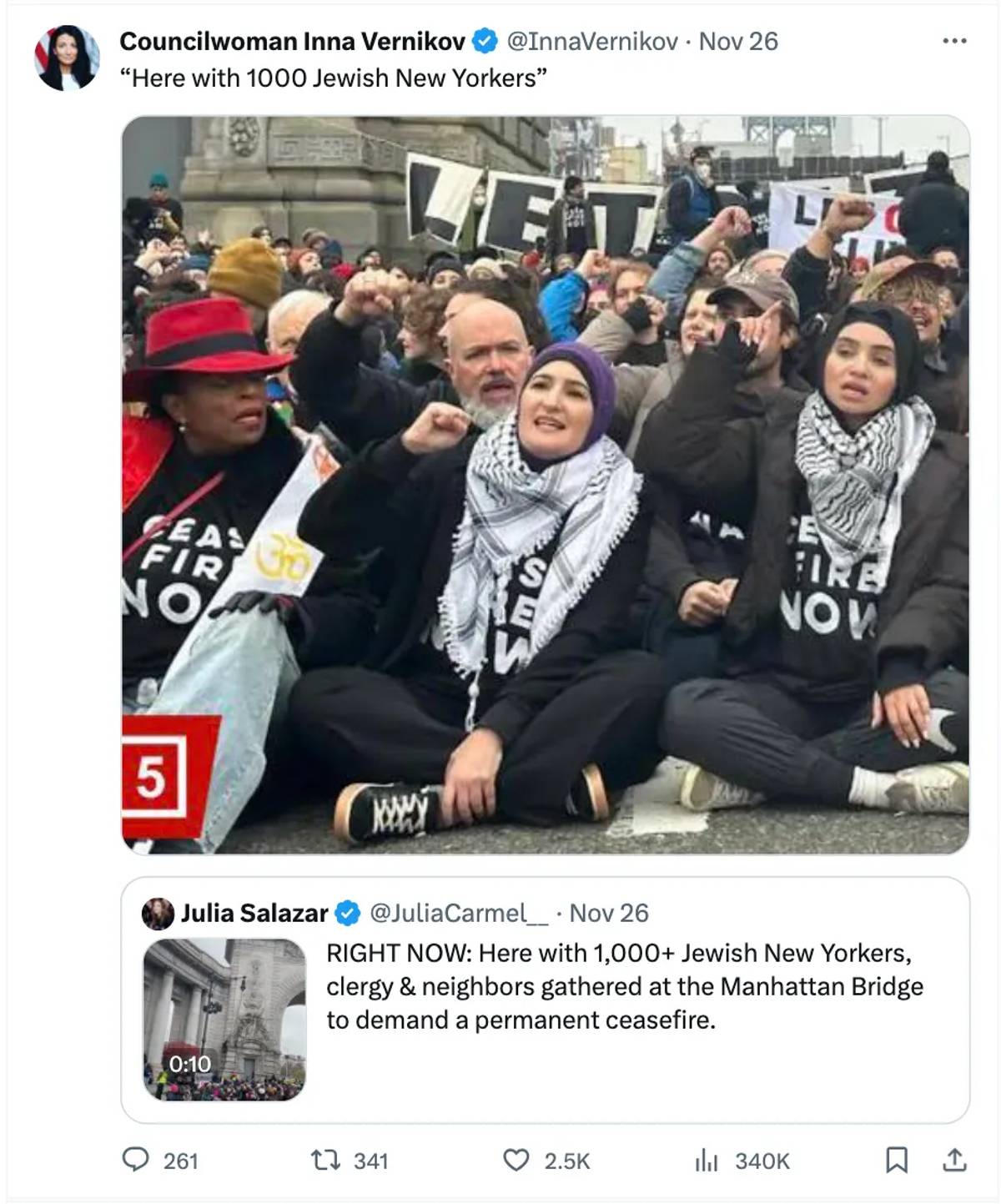Click Inna Vernikov's verified badge

pos(485,41)
